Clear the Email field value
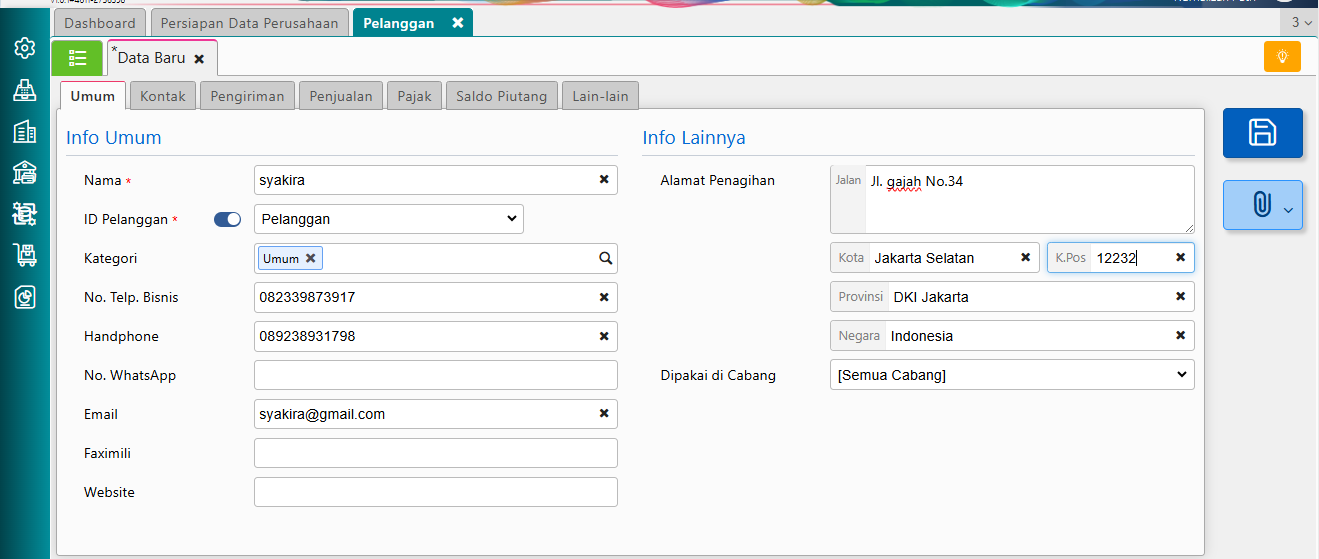 604,414
